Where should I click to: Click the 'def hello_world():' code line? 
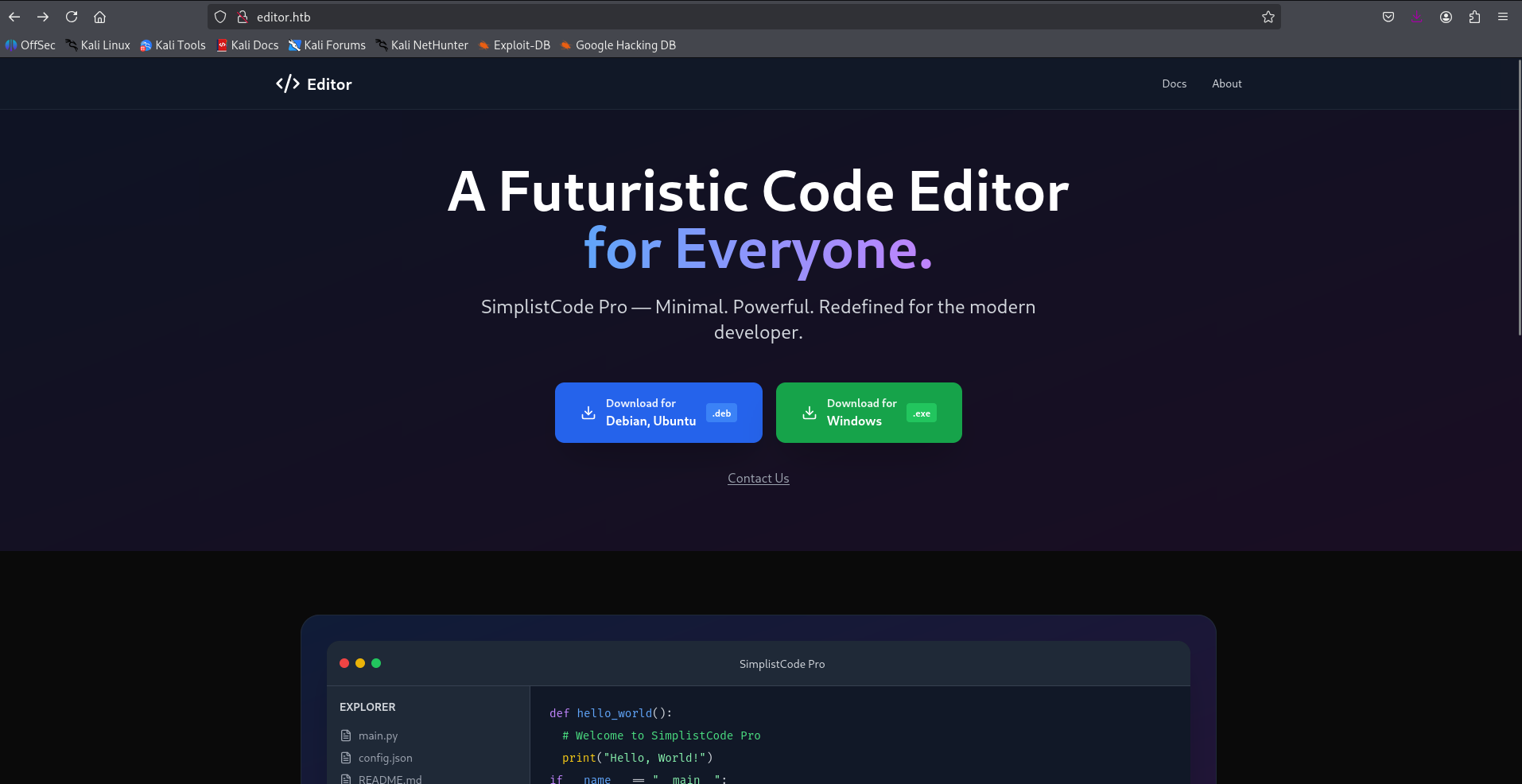[611, 713]
